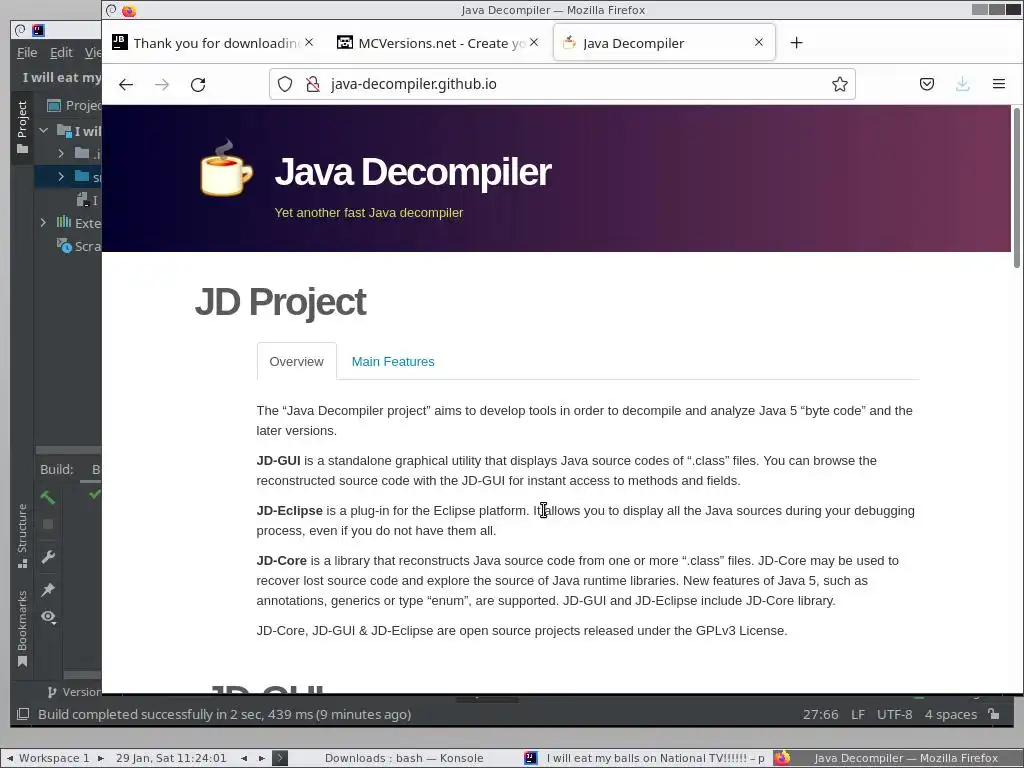Click the stop square icon in Build panel
The height and width of the screenshot is (768, 1024).
[x=48, y=524]
